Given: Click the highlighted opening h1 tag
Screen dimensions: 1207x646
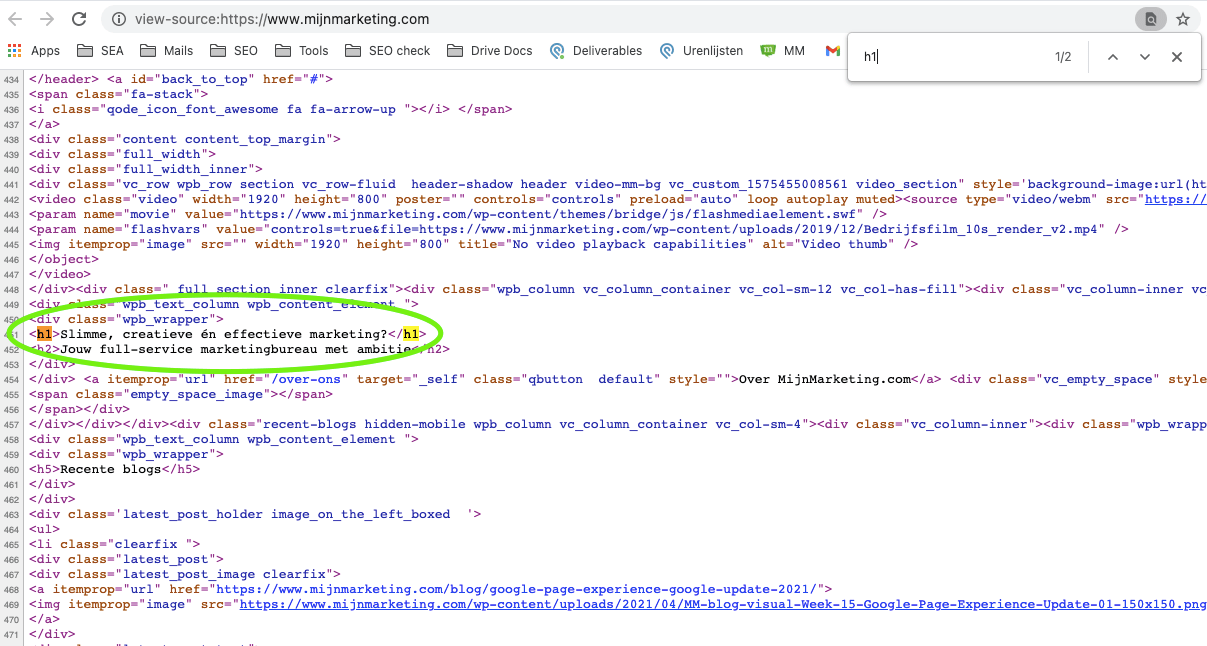Looking at the screenshot, I should click(44, 334).
